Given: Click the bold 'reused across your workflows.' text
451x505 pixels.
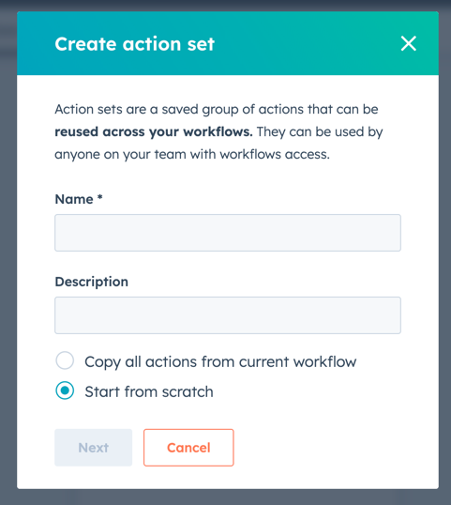Looking at the screenshot, I should coord(154,132).
